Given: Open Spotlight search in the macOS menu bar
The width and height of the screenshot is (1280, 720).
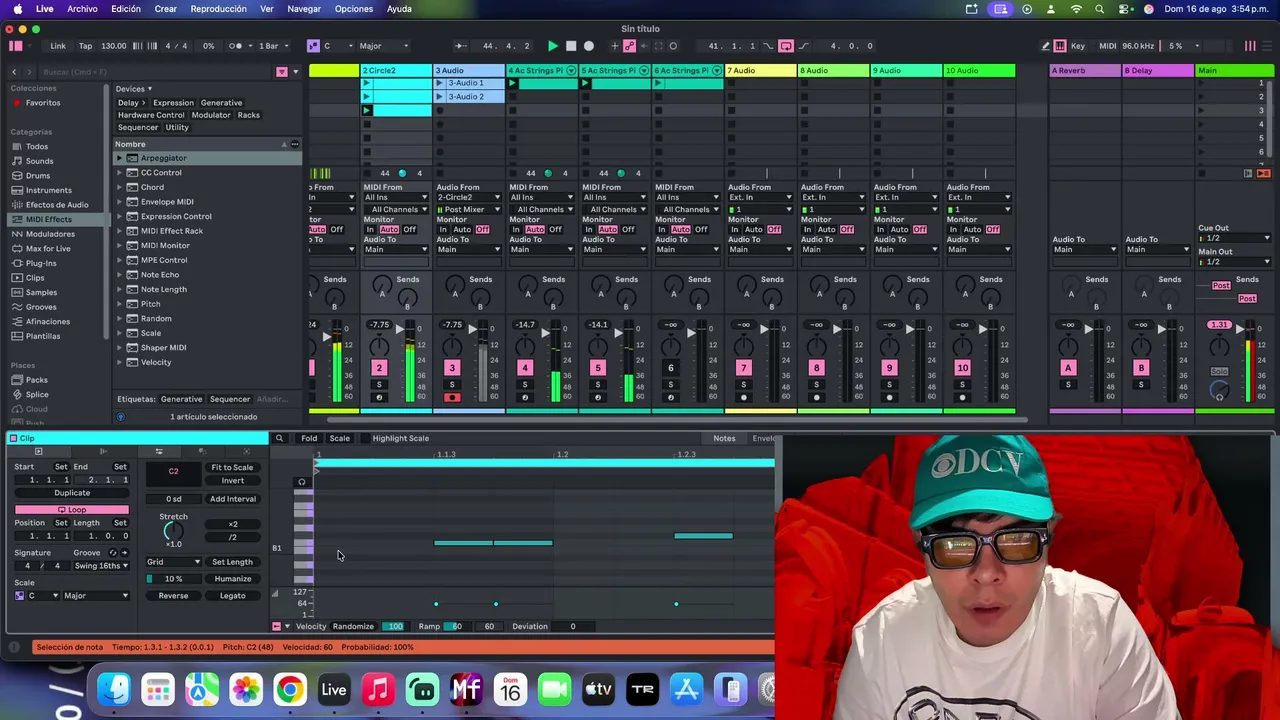Looking at the screenshot, I should (x=1099, y=9).
